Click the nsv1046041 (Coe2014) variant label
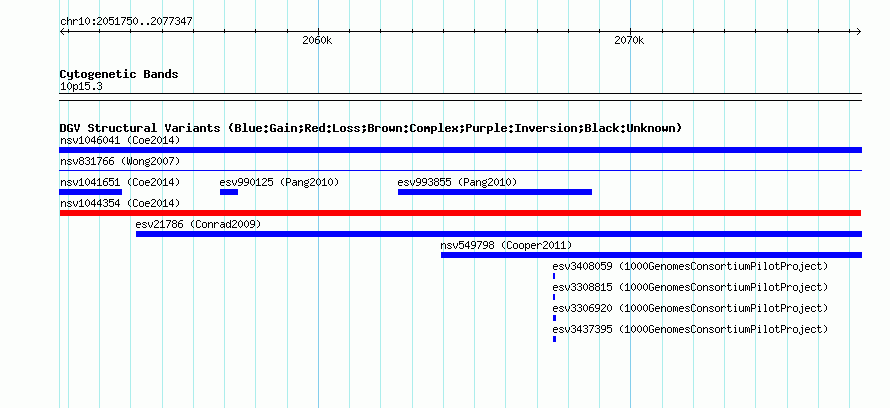The image size is (890, 408). tap(120, 140)
